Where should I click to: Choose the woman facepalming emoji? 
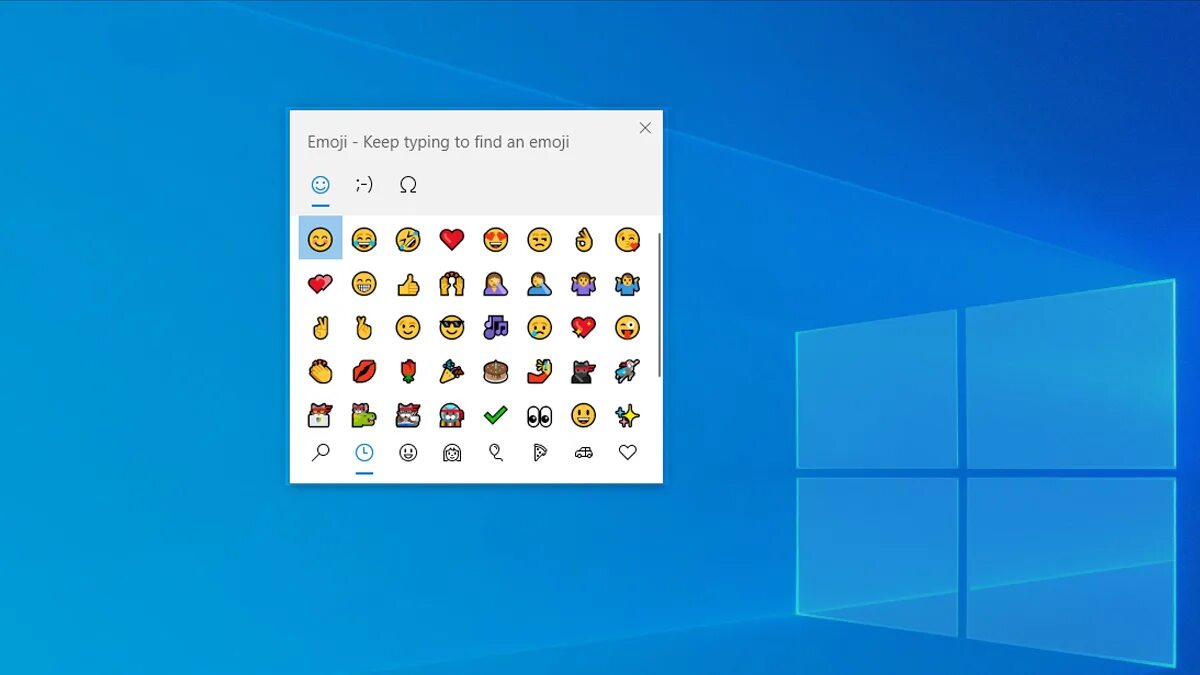pyautogui.click(x=495, y=284)
